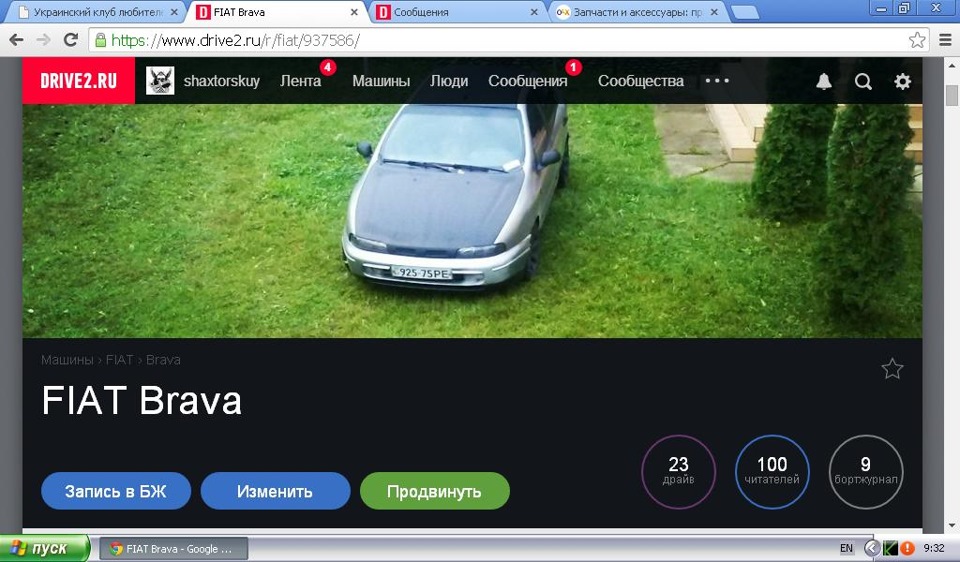Open the Chrome hamburger menu
This screenshot has width=960, height=562.
945,40
